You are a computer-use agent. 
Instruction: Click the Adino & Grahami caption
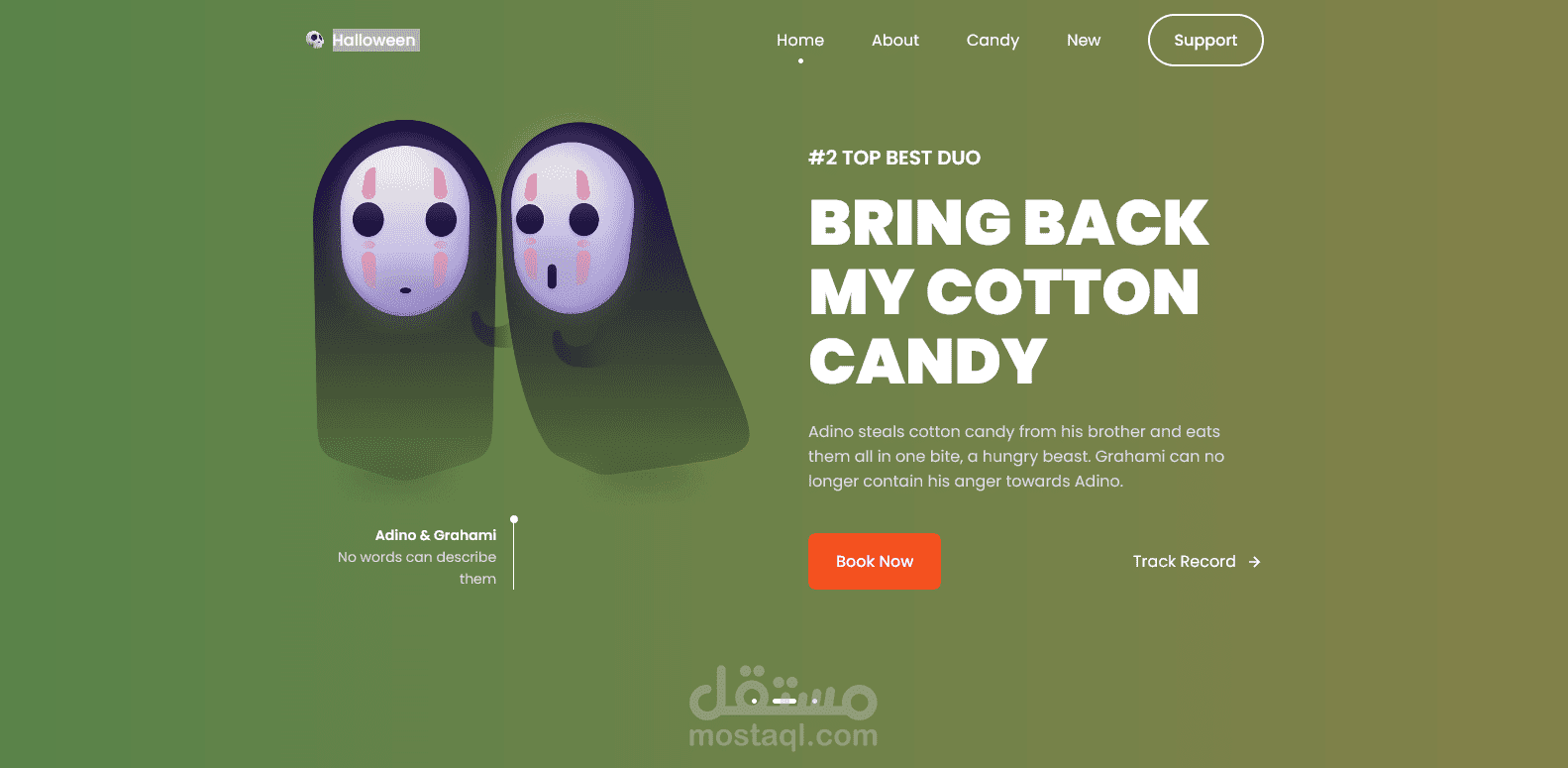436,535
